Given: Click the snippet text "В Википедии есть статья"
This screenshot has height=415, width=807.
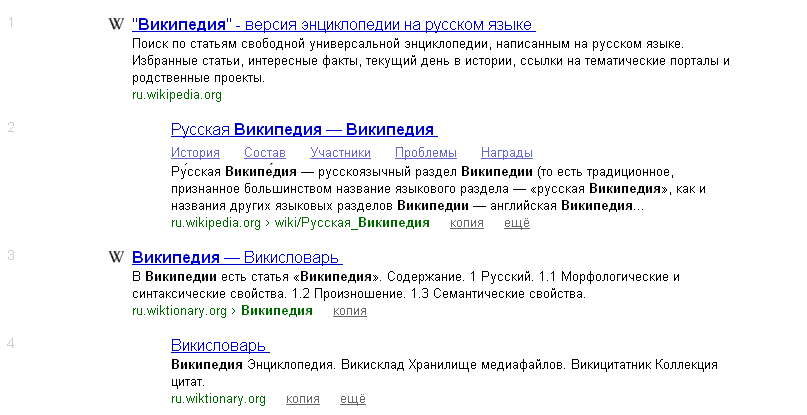Looking at the screenshot, I should pyautogui.click(x=406, y=285).
